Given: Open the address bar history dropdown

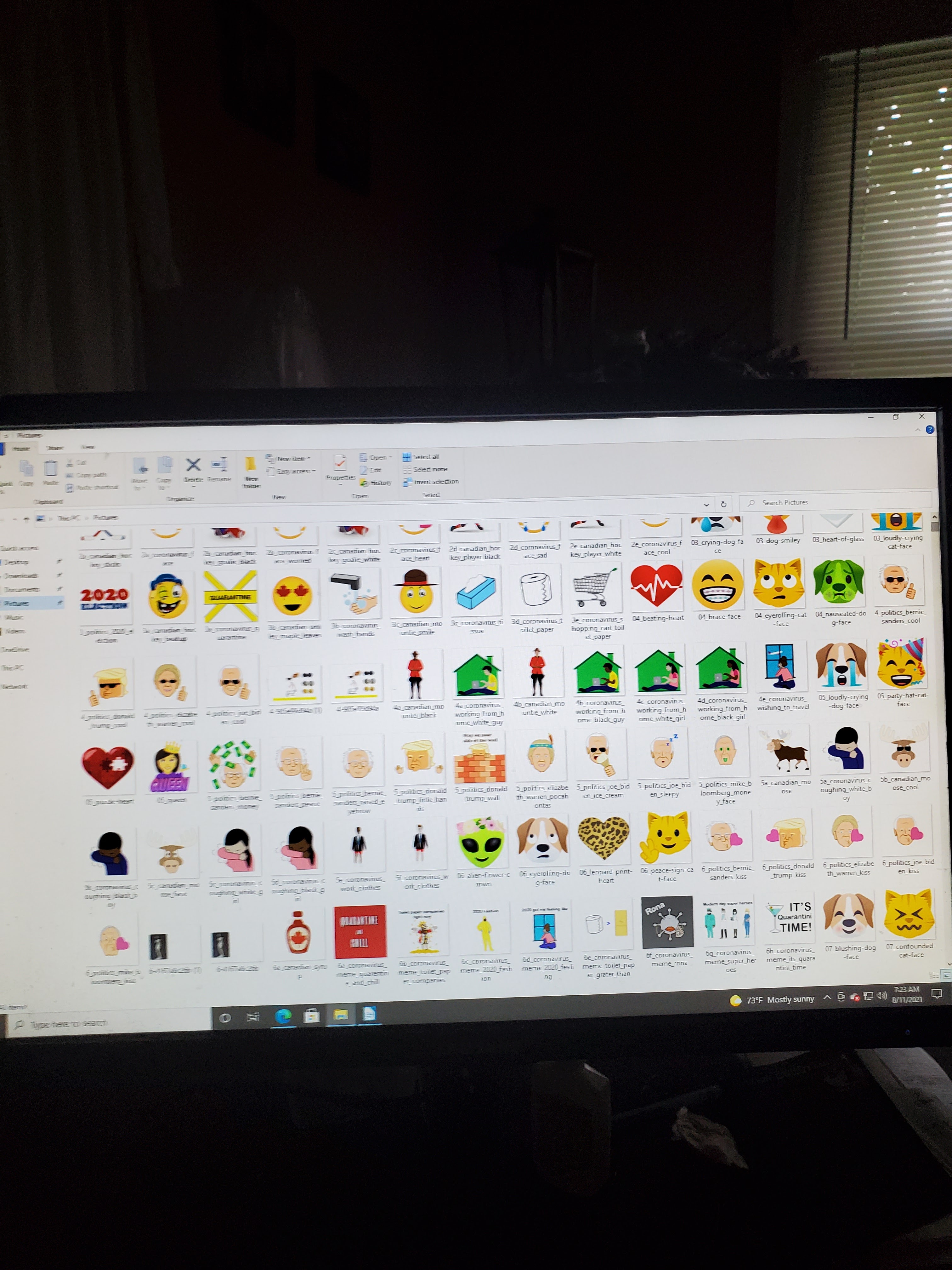Looking at the screenshot, I should tap(706, 505).
